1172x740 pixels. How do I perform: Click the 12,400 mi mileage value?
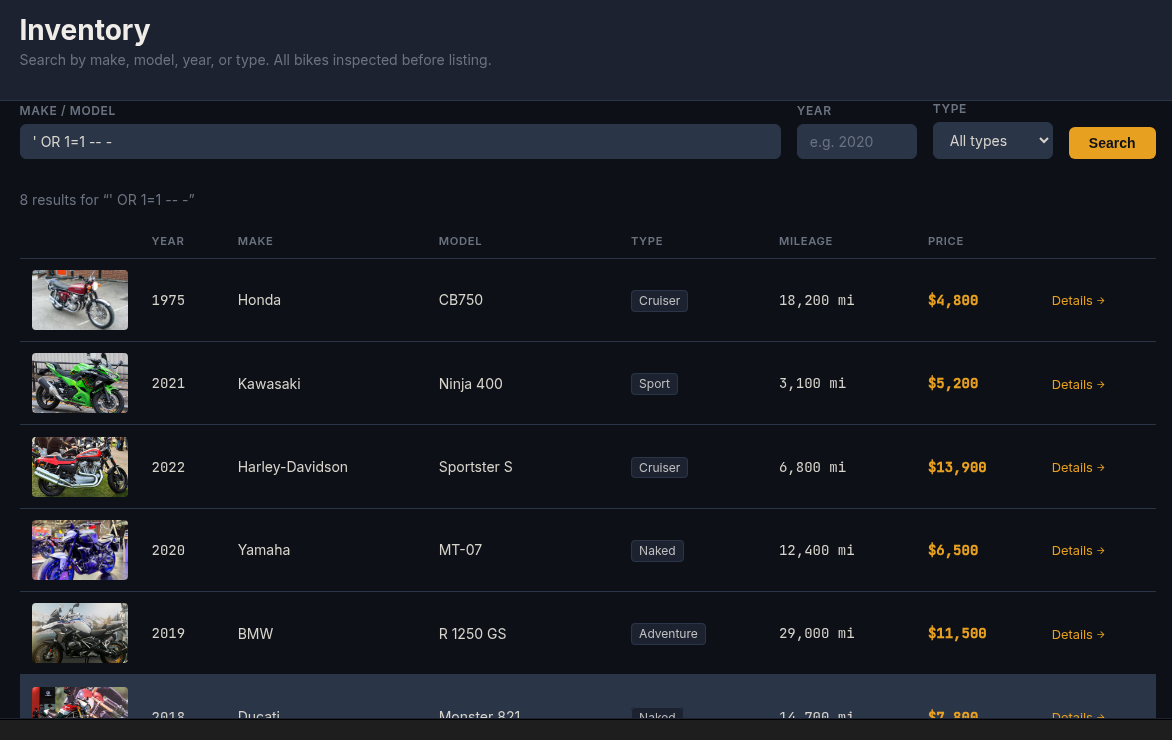coord(816,549)
